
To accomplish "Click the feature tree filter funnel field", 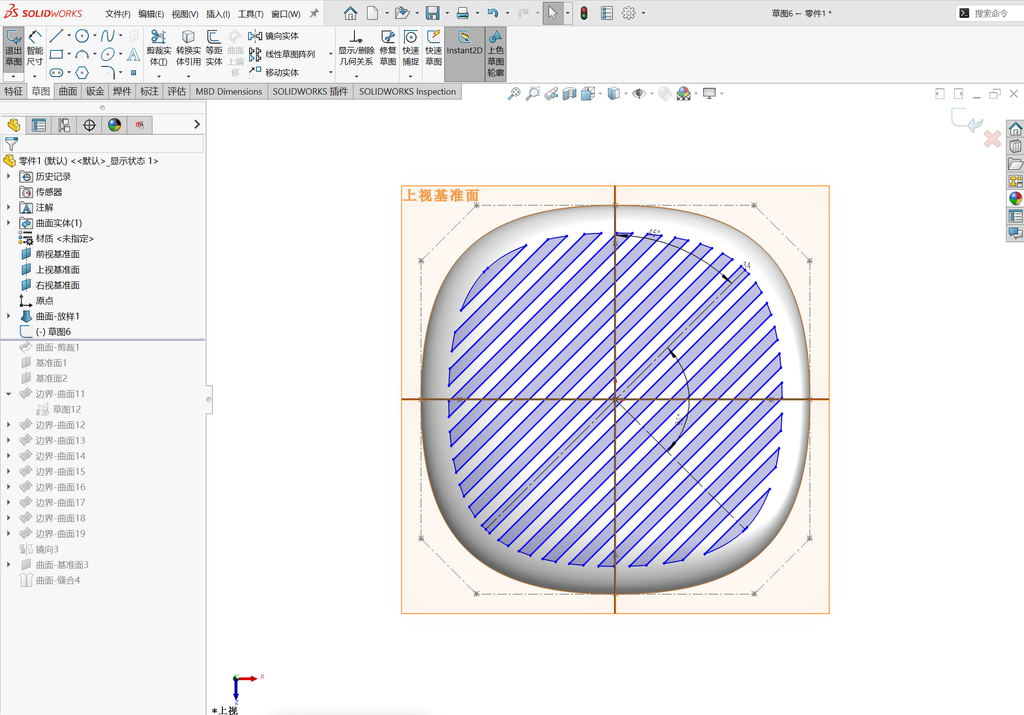I will click(103, 144).
